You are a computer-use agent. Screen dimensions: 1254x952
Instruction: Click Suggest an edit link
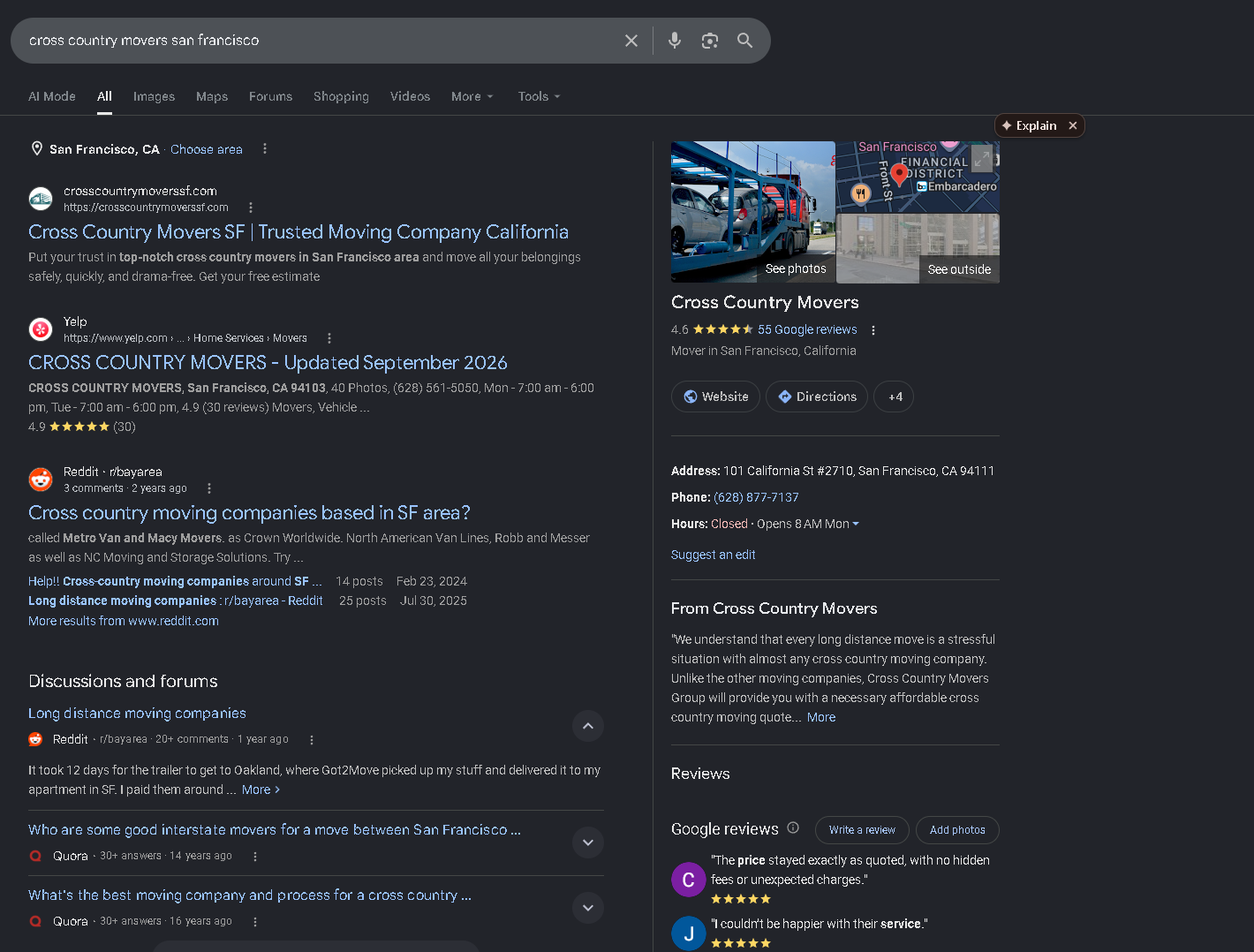713,555
